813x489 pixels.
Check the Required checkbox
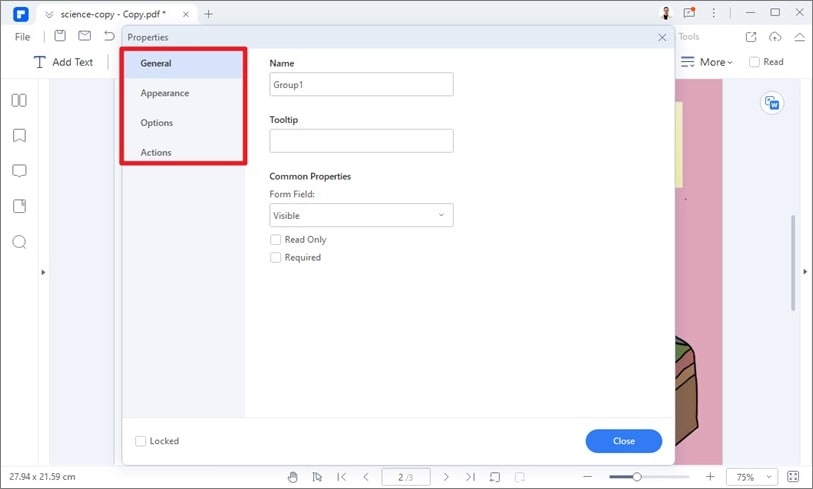coord(275,258)
